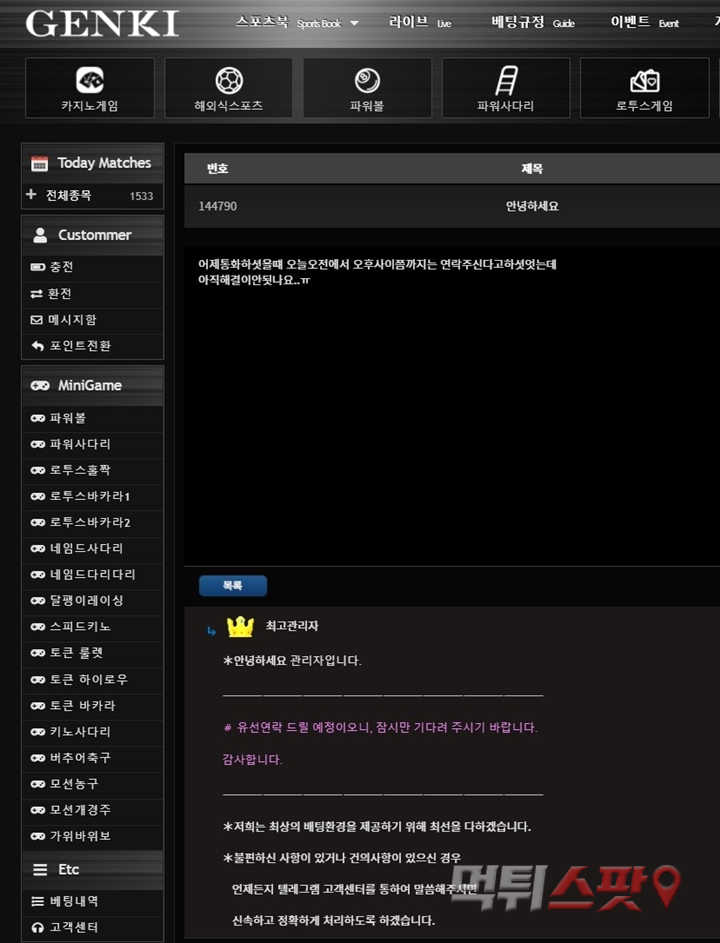
Task: Open the 스포츠북 menu item
Action: (288, 22)
